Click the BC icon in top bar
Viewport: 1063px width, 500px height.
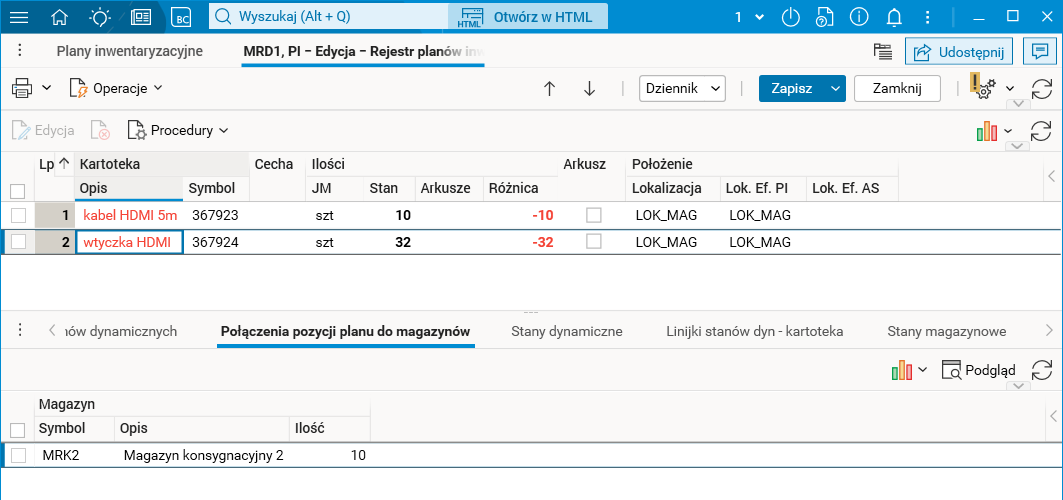[181, 18]
